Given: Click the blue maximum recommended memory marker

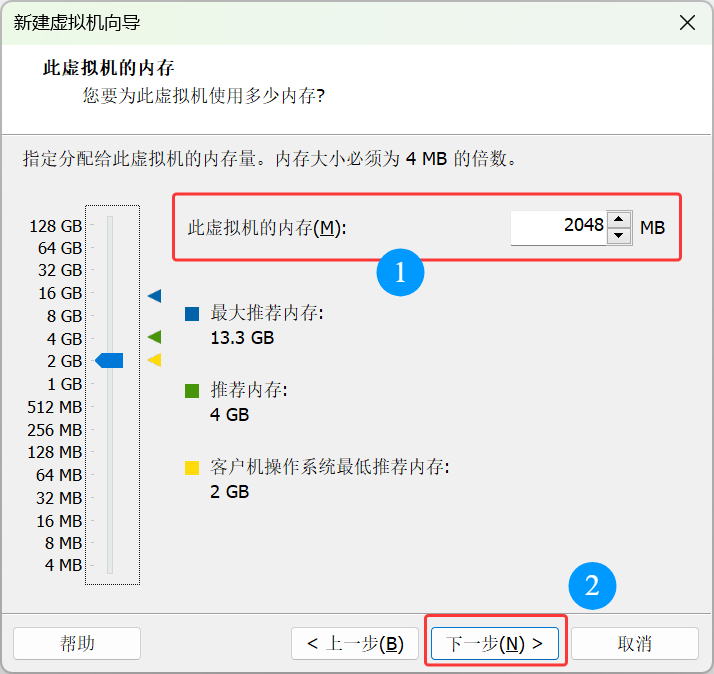Looking at the screenshot, I should [155, 296].
